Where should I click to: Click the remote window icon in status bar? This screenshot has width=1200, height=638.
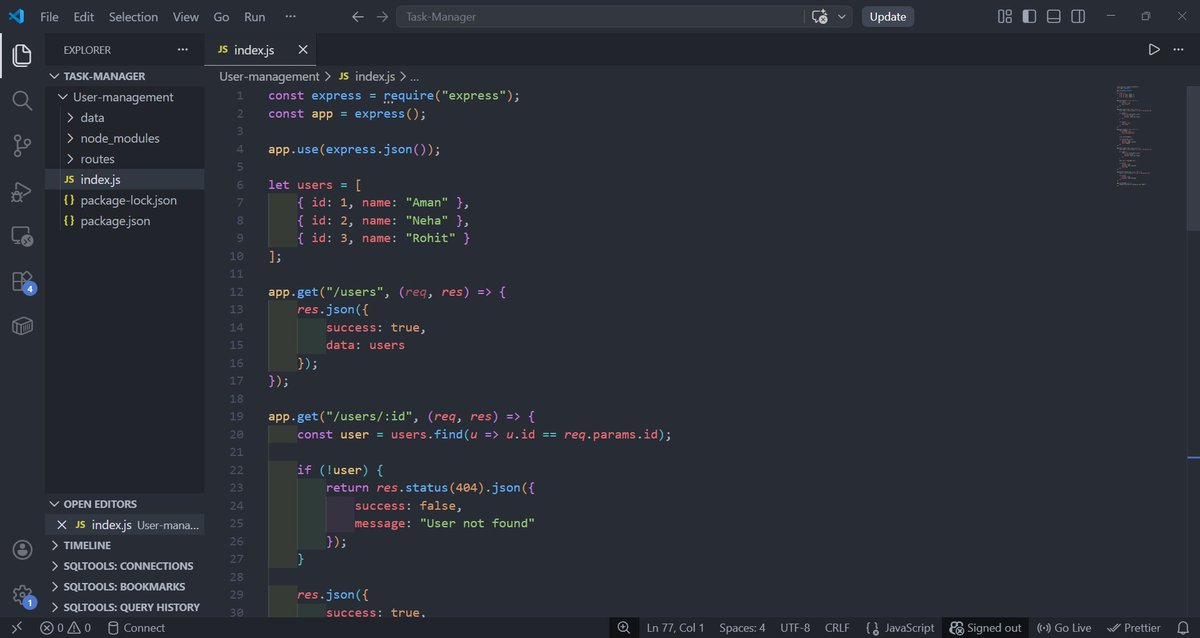coord(16,628)
